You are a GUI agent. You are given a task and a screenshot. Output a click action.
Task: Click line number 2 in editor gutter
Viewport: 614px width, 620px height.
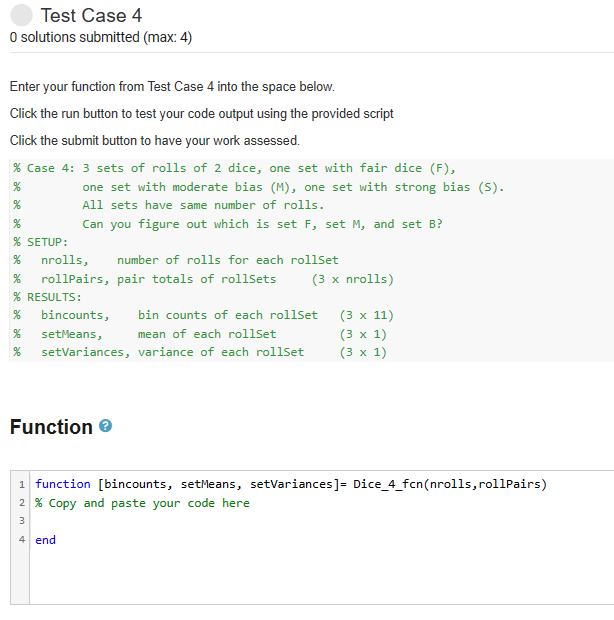click(22, 503)
